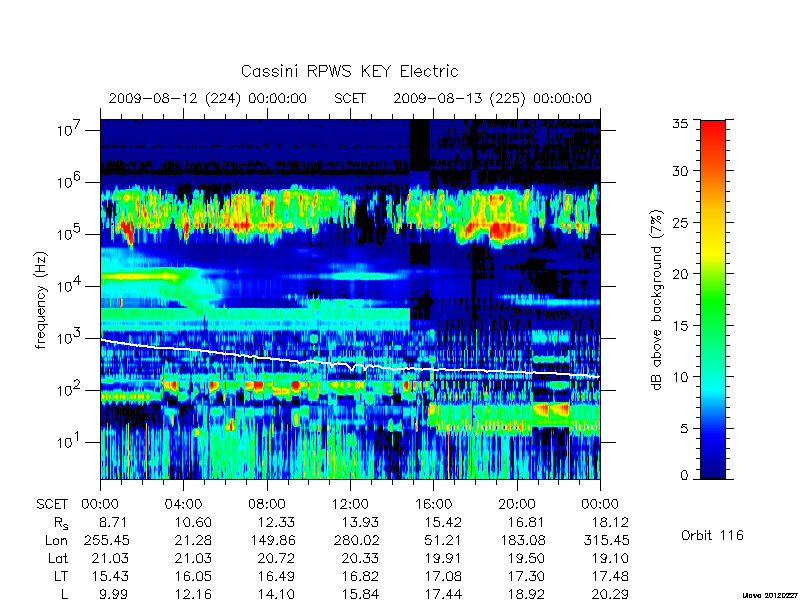Click the 10^7 frequency tick label
Viewport: 800px width, 600px height.
(x=70, y=130)
